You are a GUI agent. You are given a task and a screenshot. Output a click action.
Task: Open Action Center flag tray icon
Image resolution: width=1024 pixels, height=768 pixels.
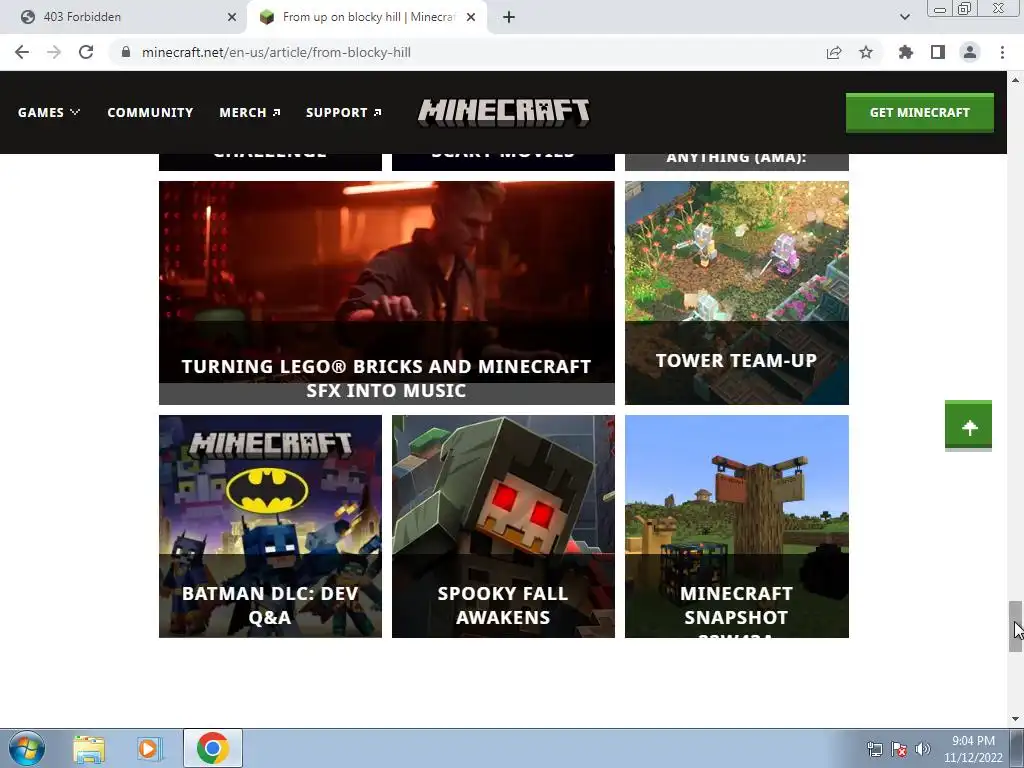pos(899,749)
